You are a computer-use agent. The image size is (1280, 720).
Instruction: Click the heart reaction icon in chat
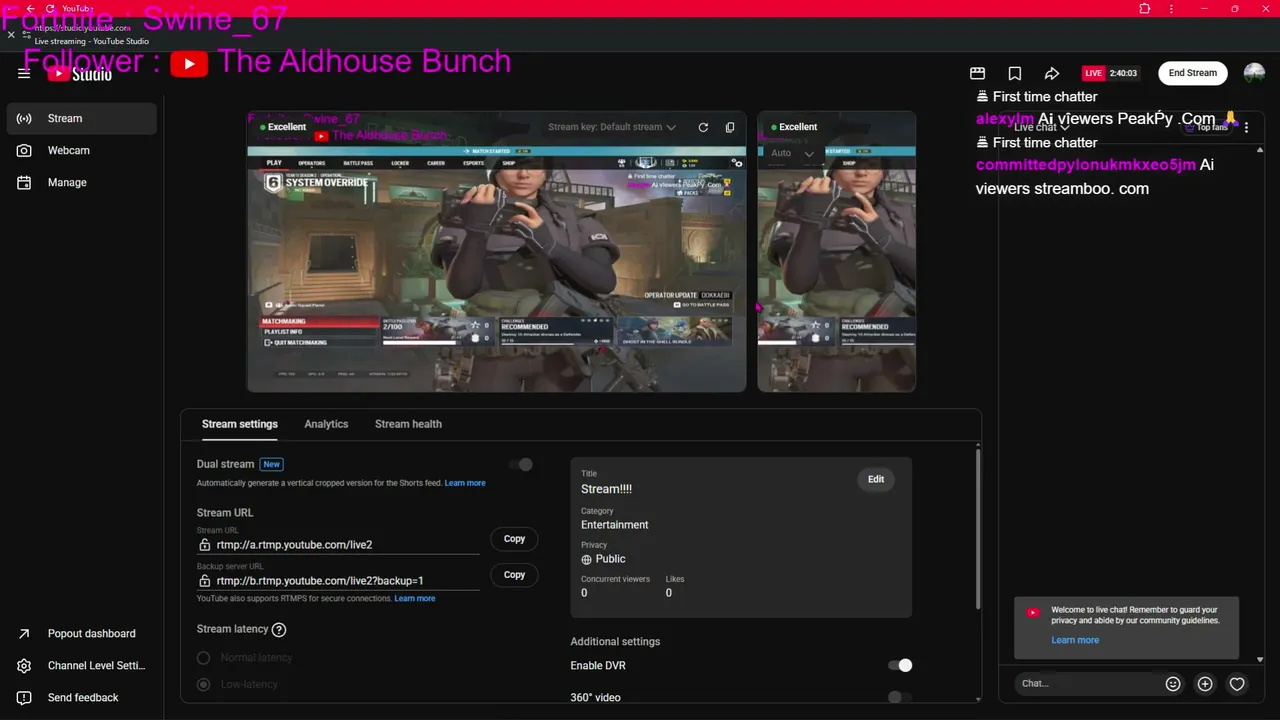pos(1237,684)
